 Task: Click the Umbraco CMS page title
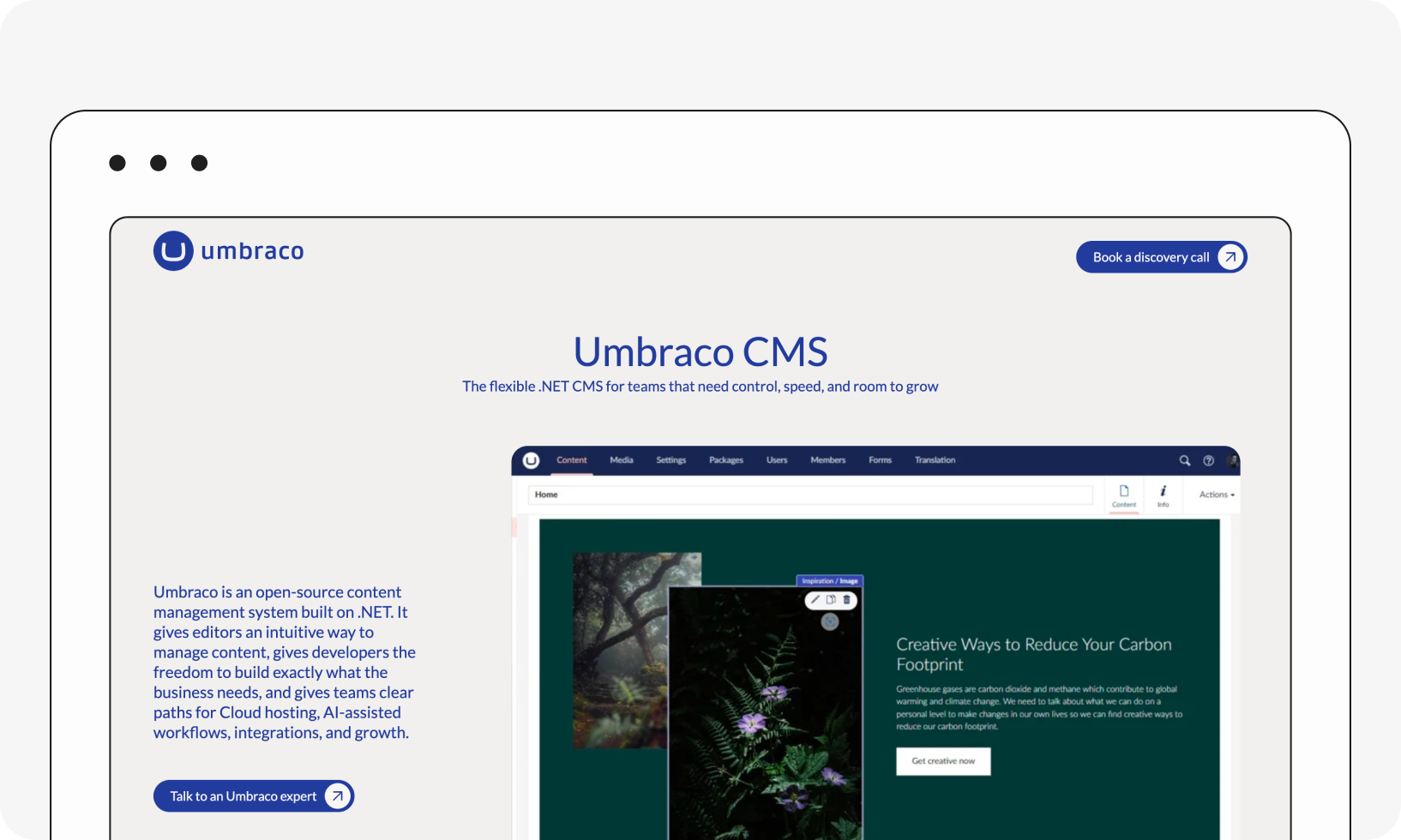click(x=700, y=351)
